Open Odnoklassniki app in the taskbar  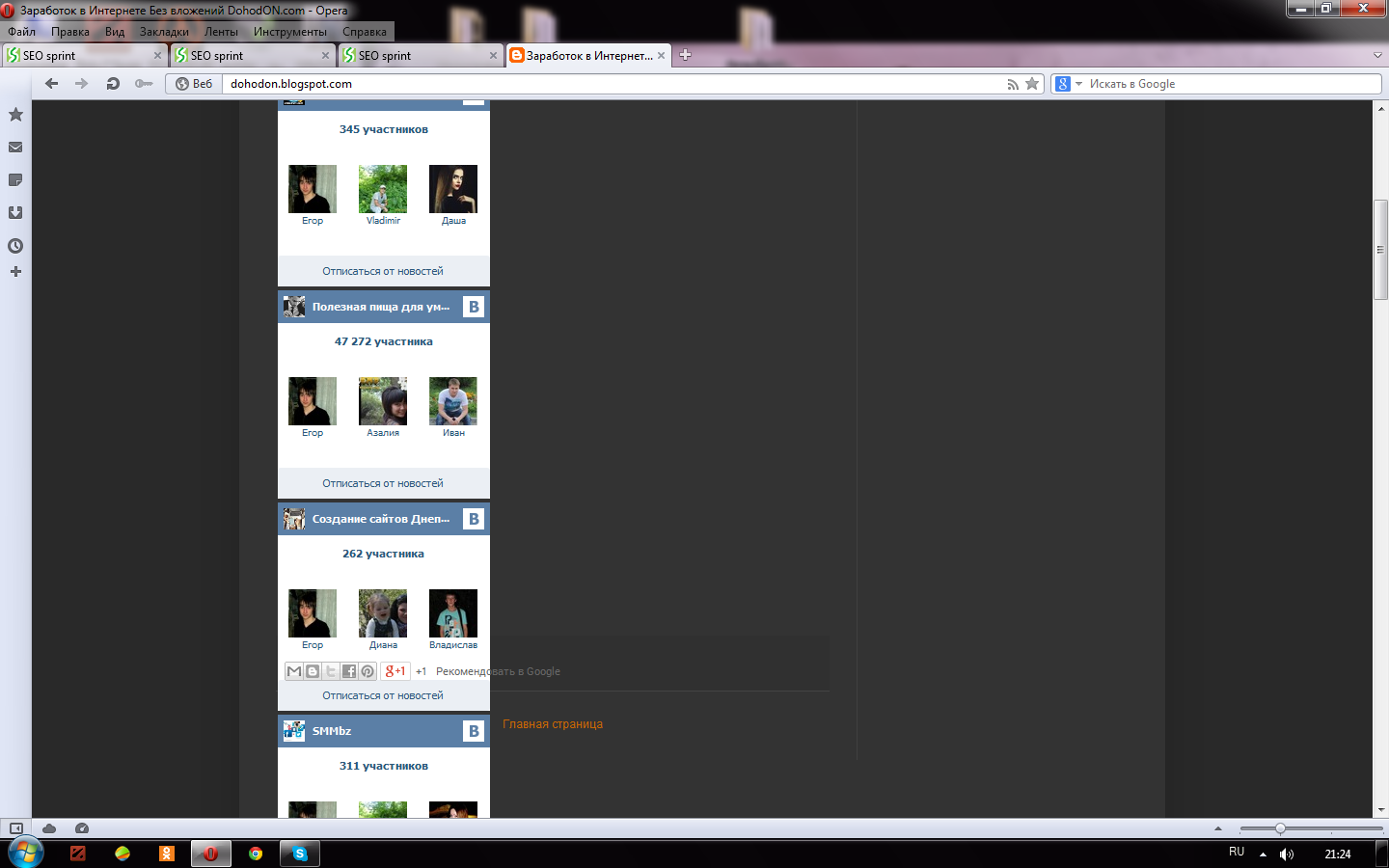(167, 854)
